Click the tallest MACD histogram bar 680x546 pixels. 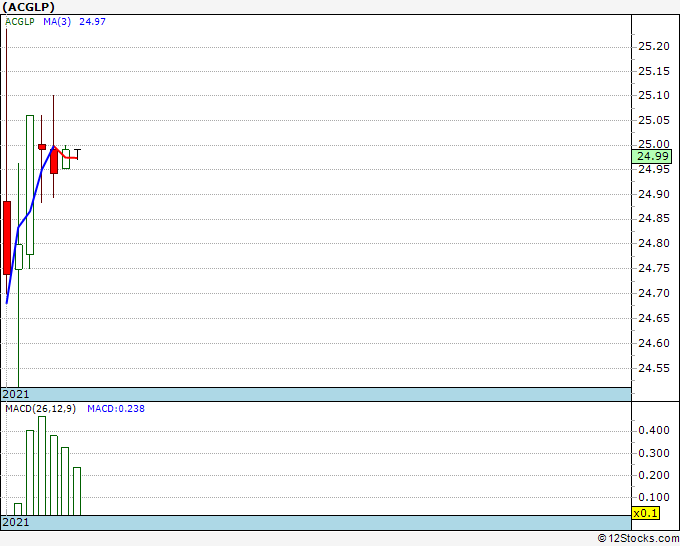click(42, 466)
